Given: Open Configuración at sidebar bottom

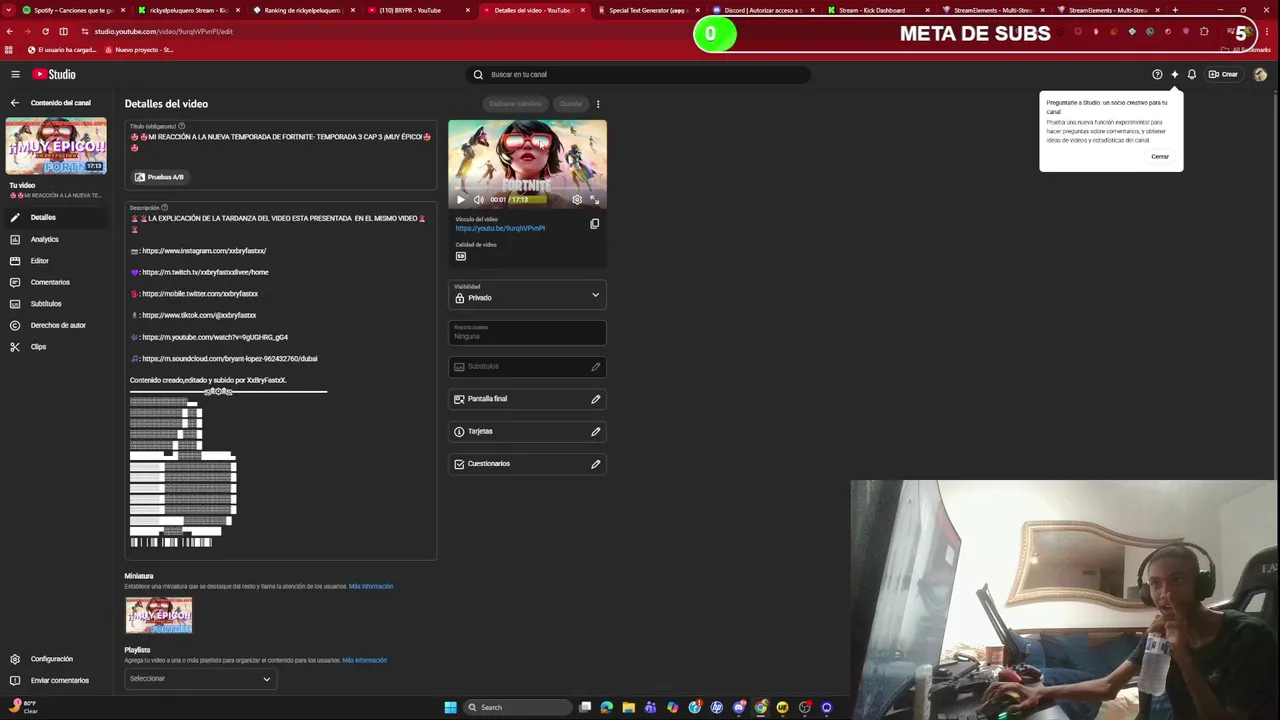Looking at the screenshot, I should click(55, 659).
